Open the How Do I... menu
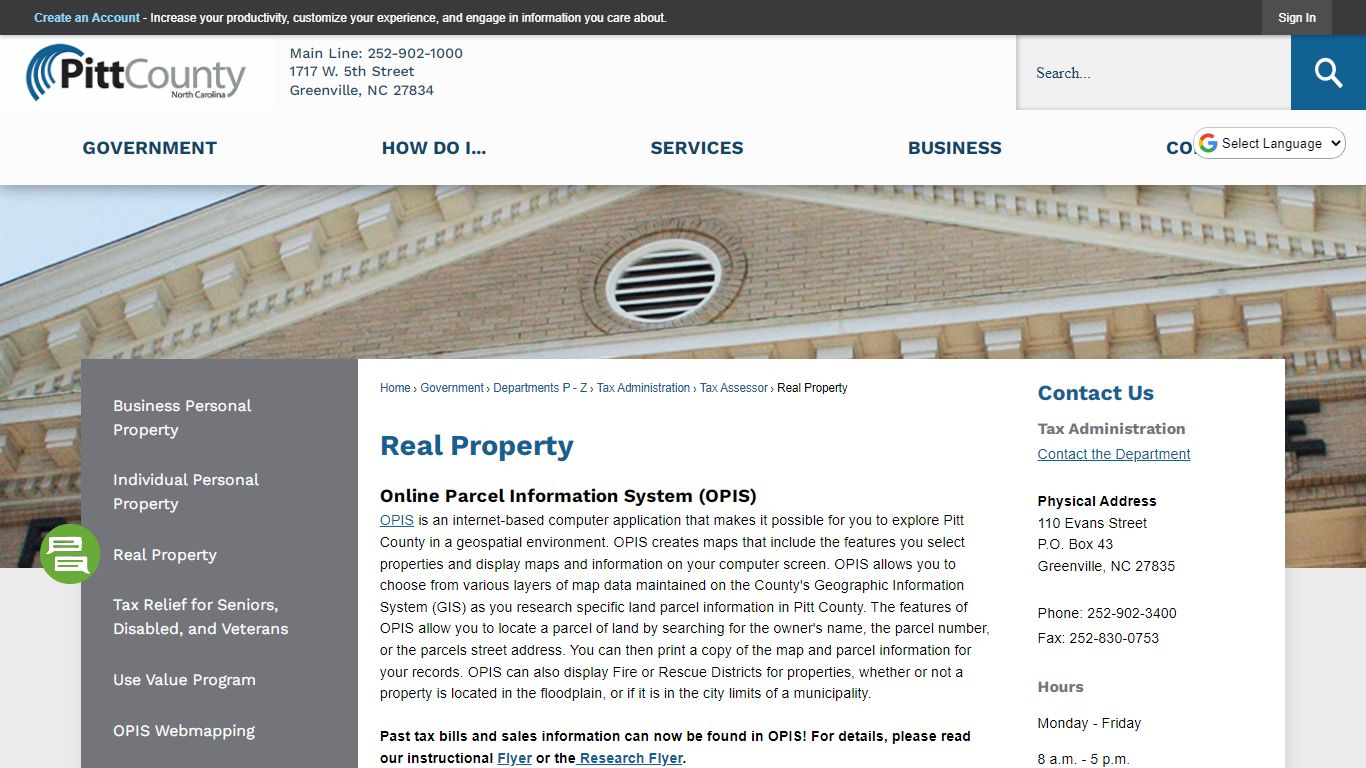Image resolution: width=1366 pixels, height=768 pixels. pyautogui.click(x=434, y=148)
